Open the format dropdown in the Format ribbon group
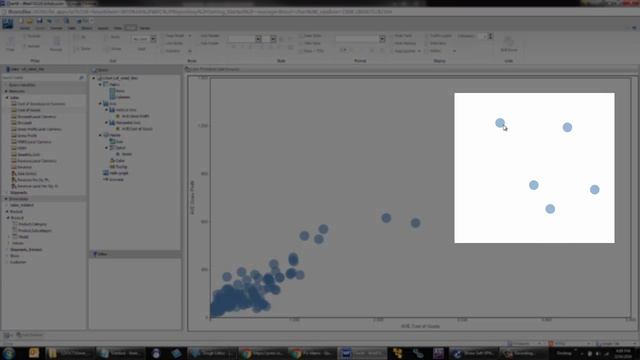 tap(382, 39)
